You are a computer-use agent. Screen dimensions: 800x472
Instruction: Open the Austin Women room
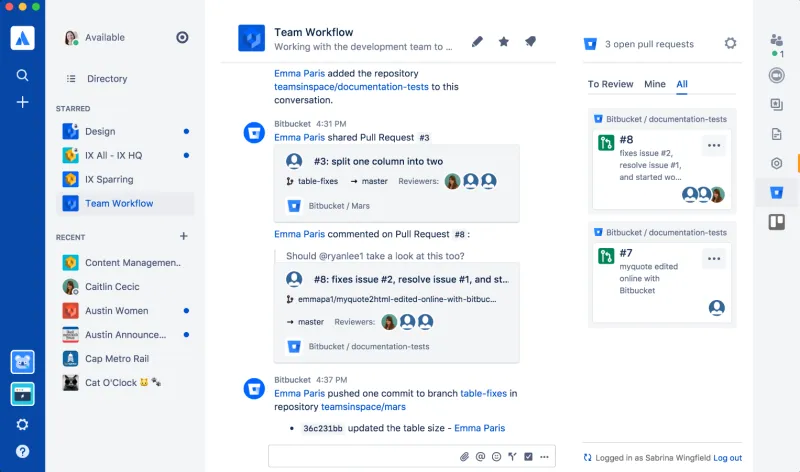pos(125,311)
